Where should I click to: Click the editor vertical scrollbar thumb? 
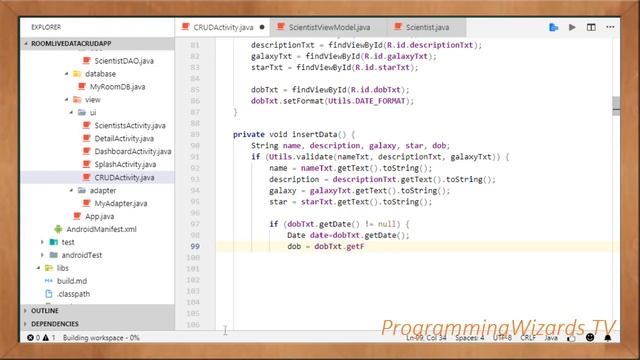point(616,106)
